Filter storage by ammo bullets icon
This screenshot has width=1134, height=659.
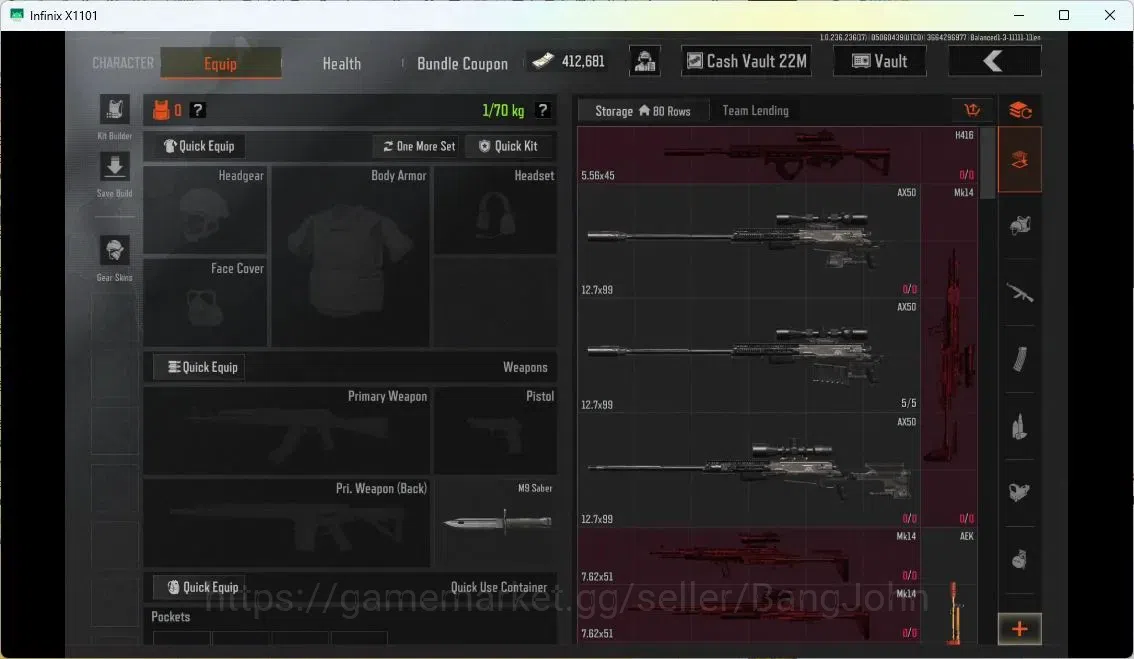click(x=1020, y=427)
